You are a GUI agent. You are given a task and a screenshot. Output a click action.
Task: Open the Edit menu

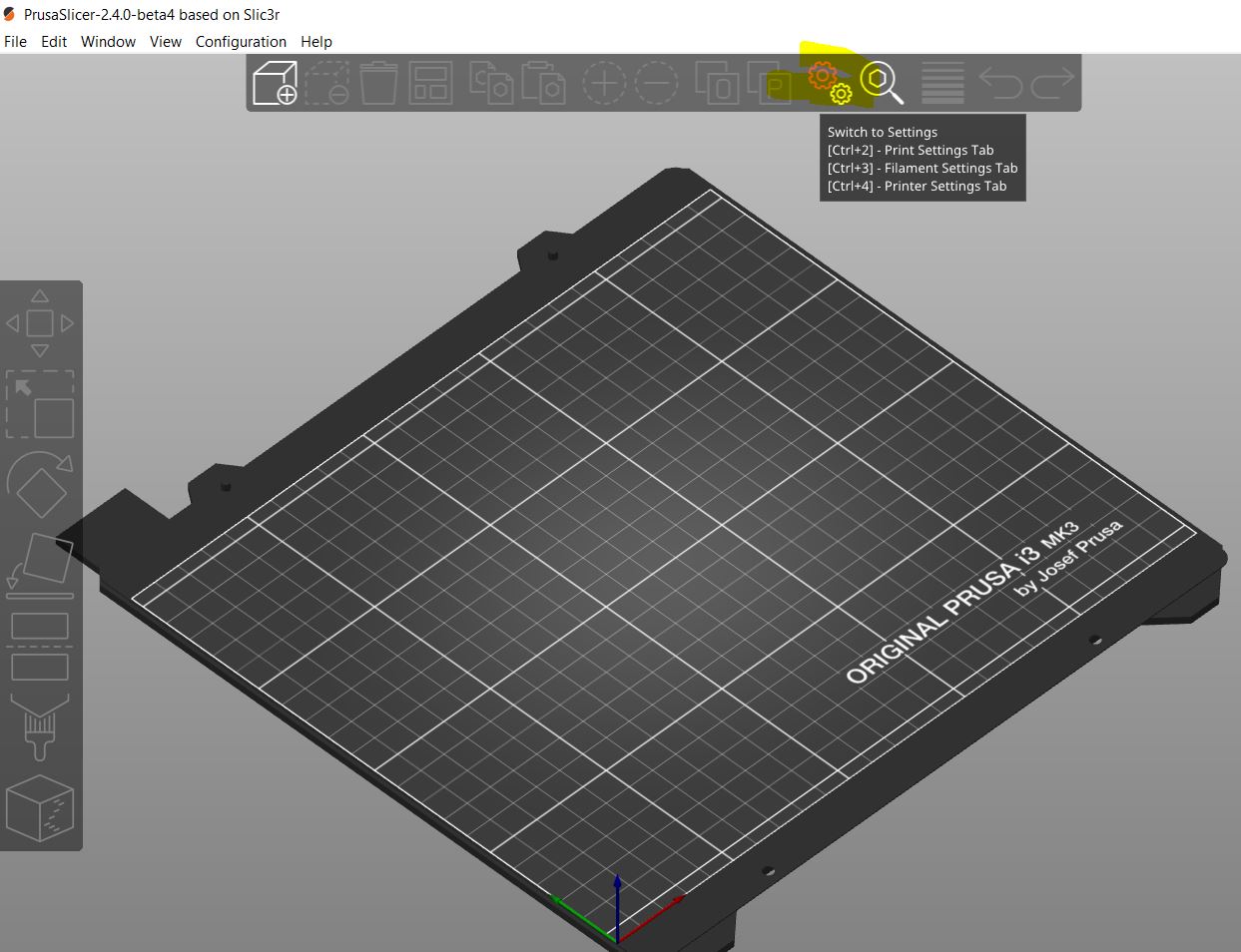54,41
